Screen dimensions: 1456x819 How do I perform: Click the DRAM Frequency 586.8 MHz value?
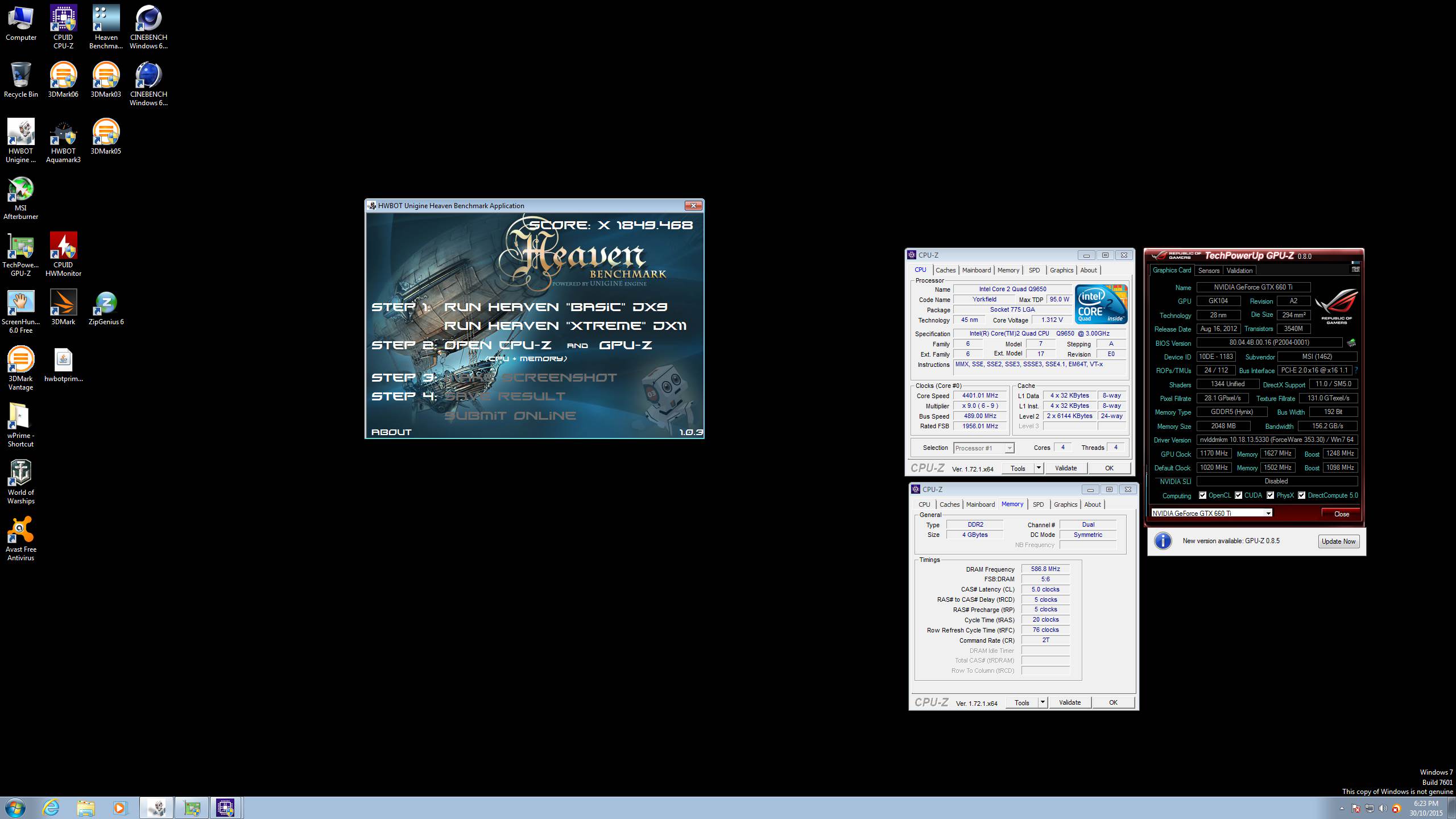[x=1045, y=569]
